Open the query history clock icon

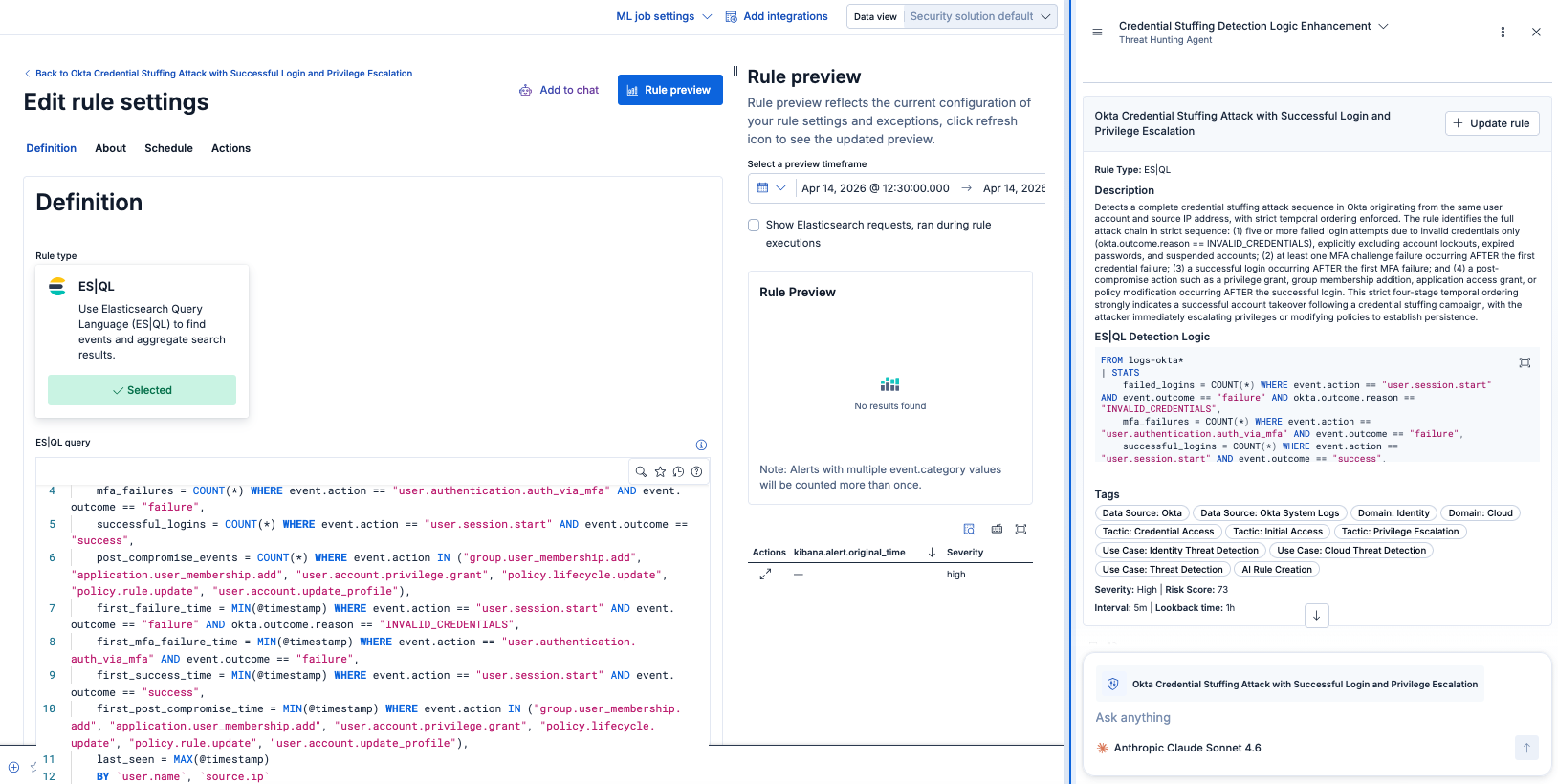coord(678,471)
